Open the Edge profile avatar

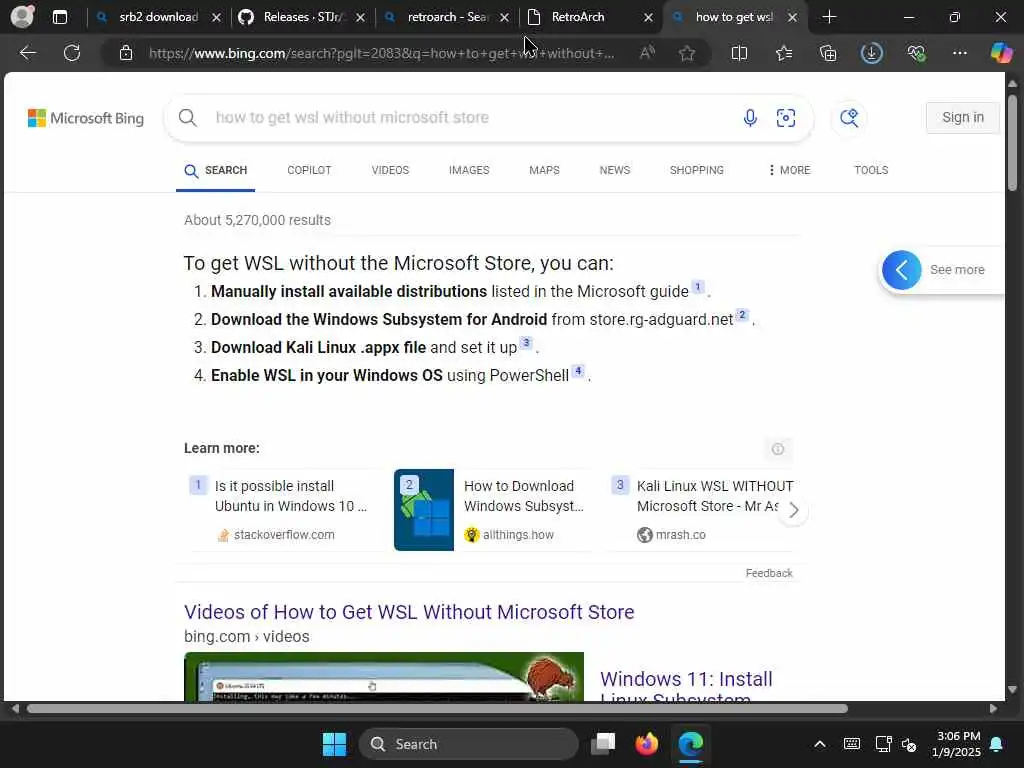(x=22, y=17)
